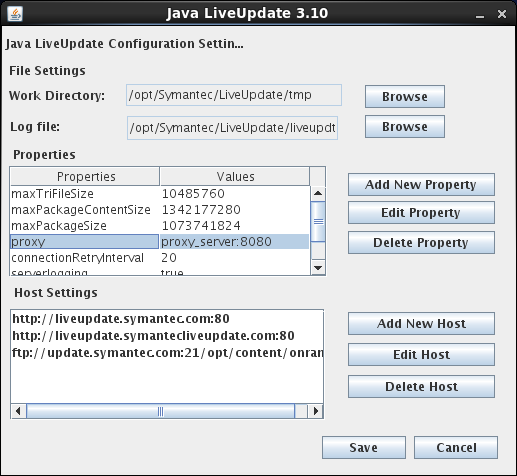Viewport: 517px width, 476px height.
Task: Focus the Log file path field
Action: coord(232,128)
